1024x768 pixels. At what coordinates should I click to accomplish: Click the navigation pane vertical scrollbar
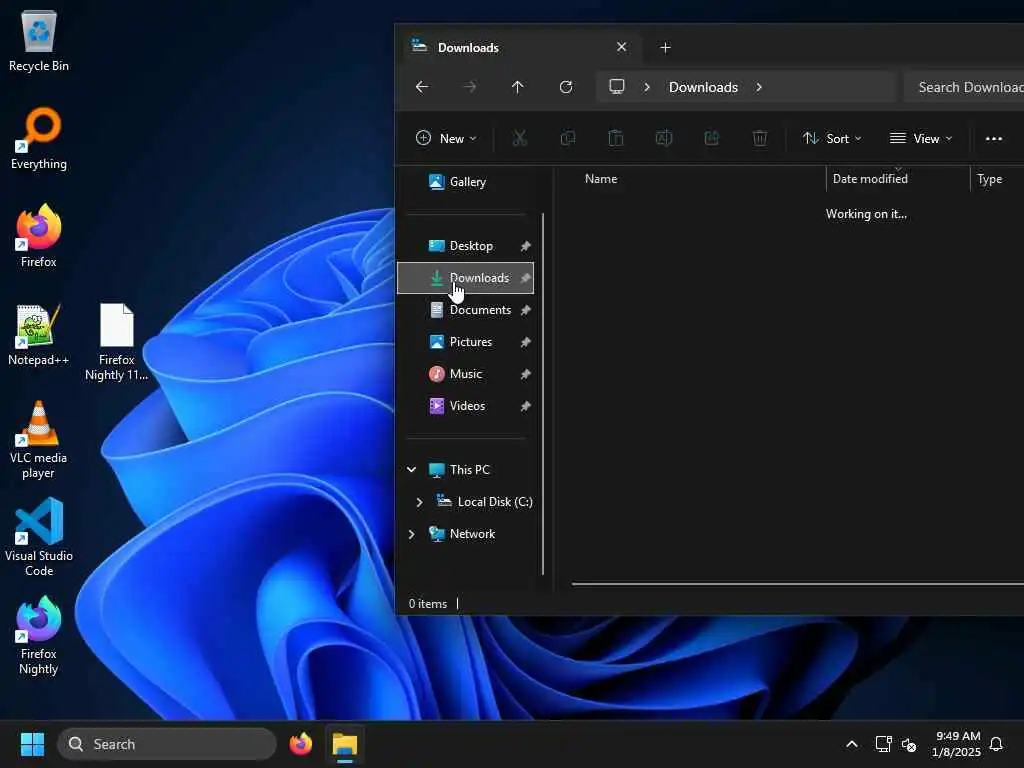point(543,394)
